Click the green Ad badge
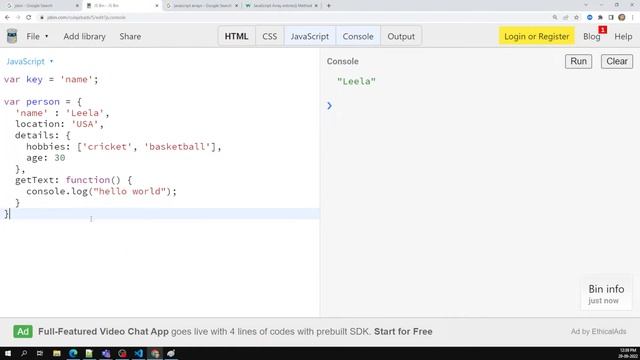 click(x=23, y=331)
